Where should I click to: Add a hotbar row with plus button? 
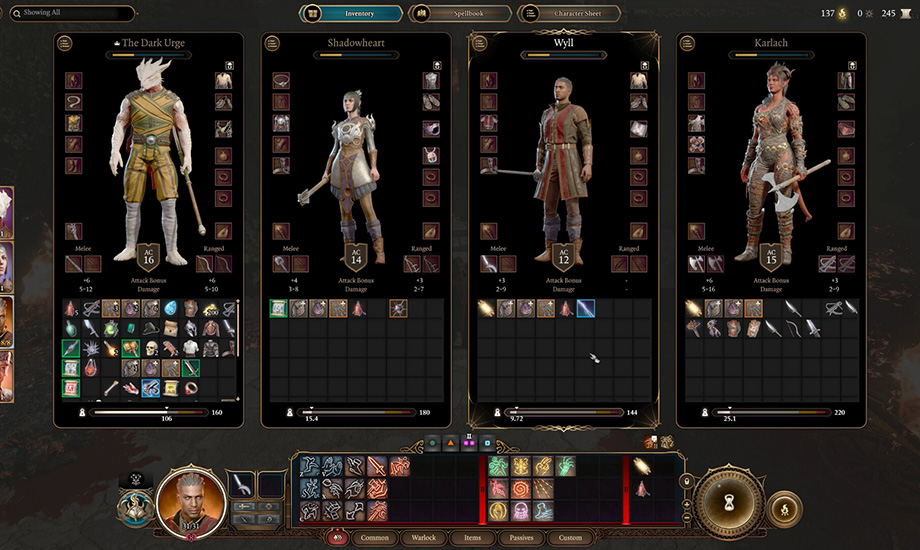tap(686, 505)
